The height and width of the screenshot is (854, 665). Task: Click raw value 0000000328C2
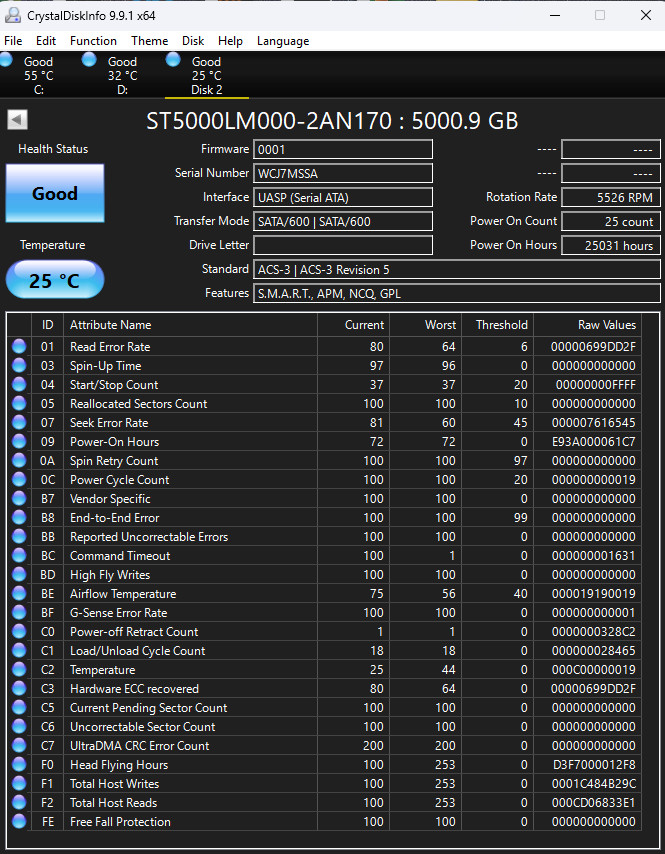point(593,632)
